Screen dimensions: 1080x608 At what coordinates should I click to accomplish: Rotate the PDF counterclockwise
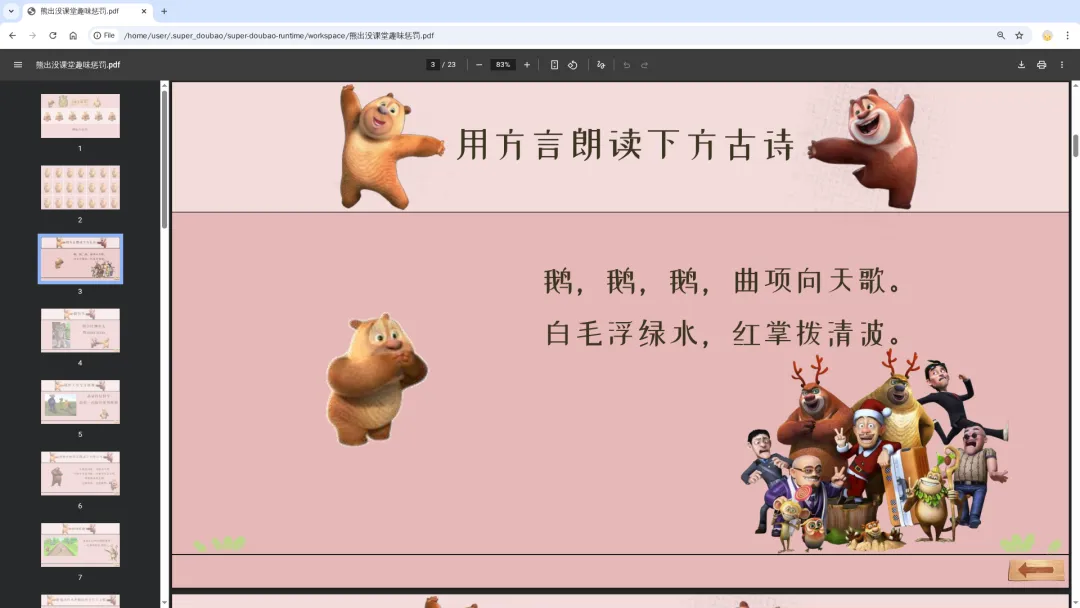click(572, 65)
